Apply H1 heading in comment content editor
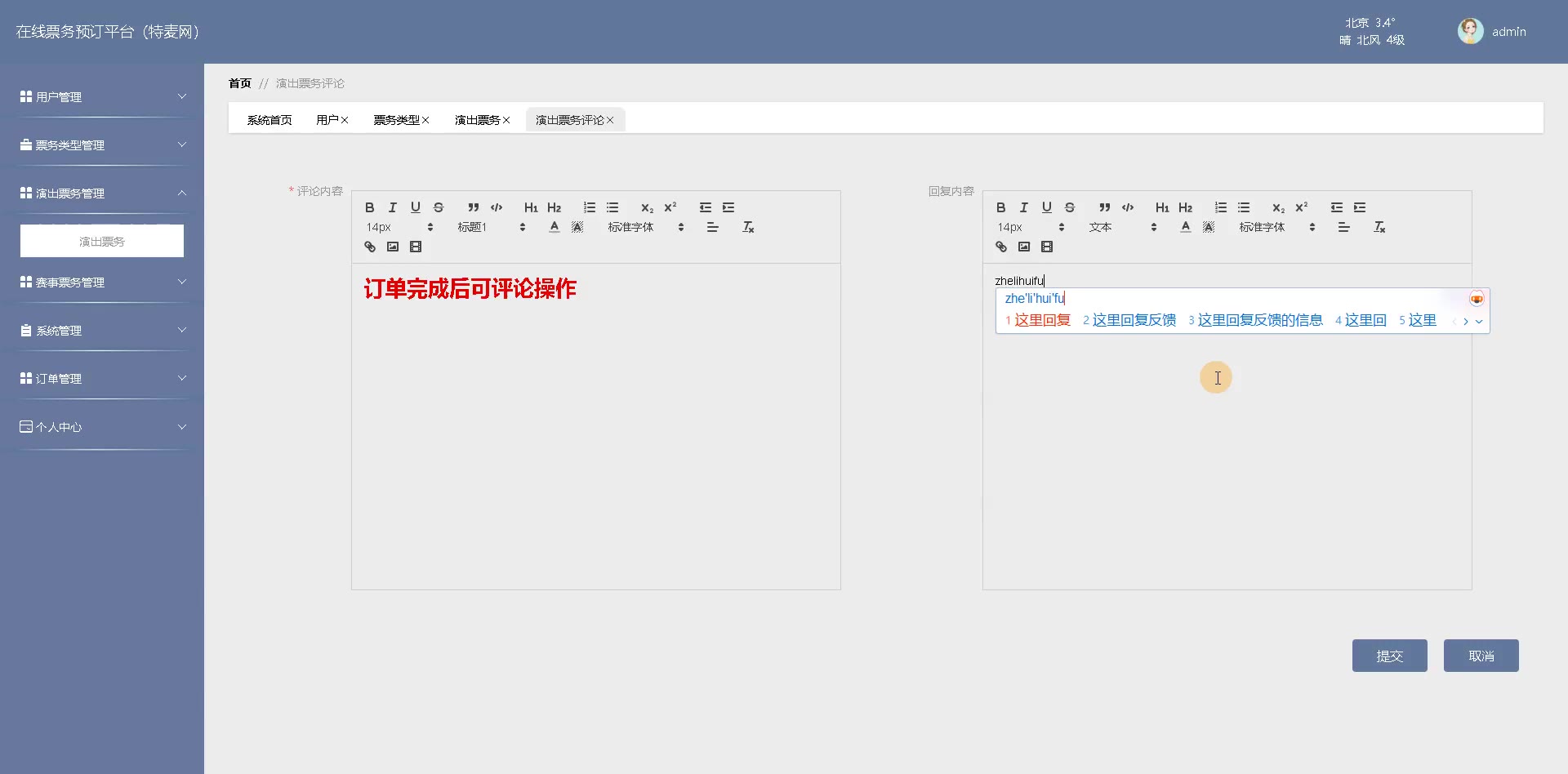The height and width of the screenshot is (774, 1568). click(531, 207)
